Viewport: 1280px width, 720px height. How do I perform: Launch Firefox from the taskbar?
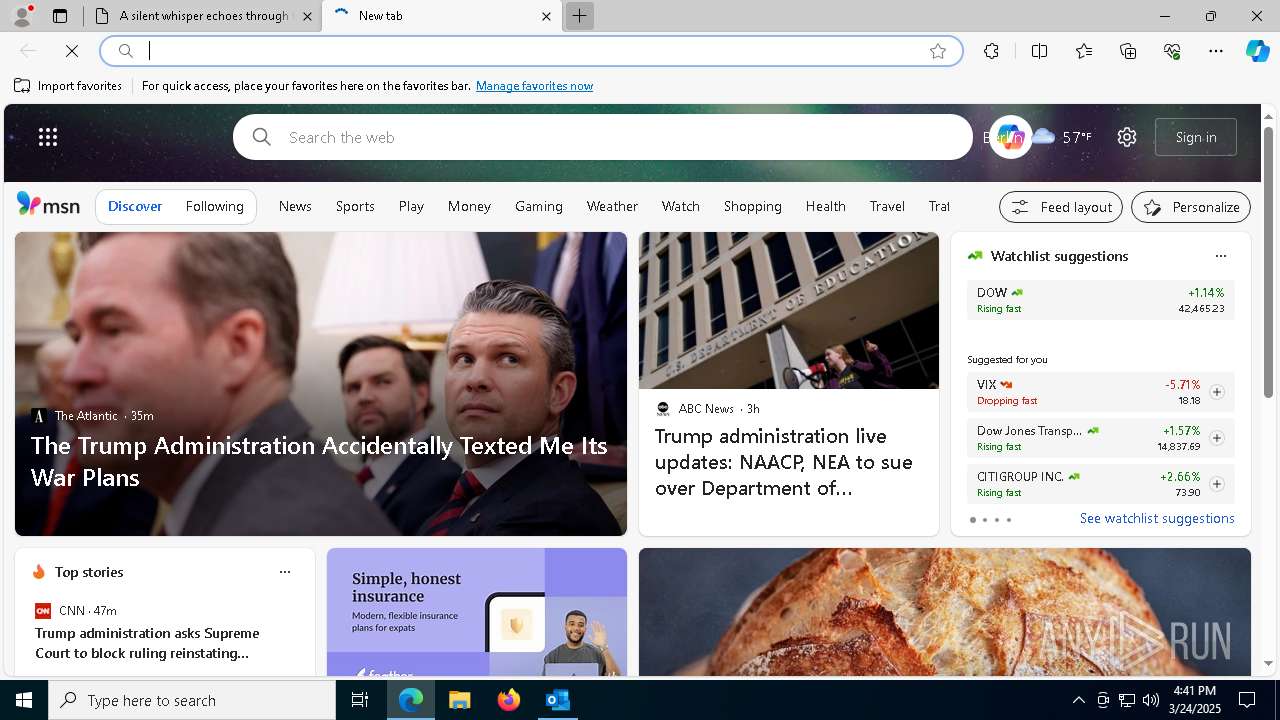coord(508,700)
